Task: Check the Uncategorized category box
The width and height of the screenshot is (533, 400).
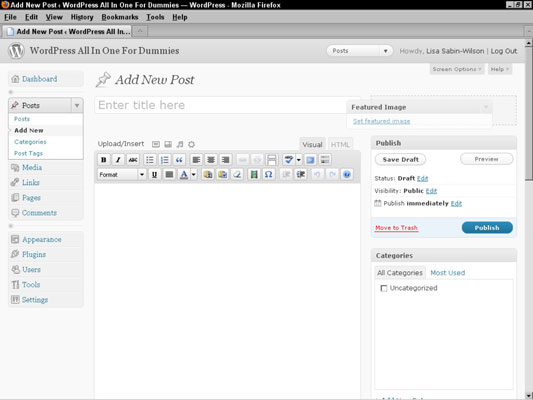Action: click(x=384, y=288)
